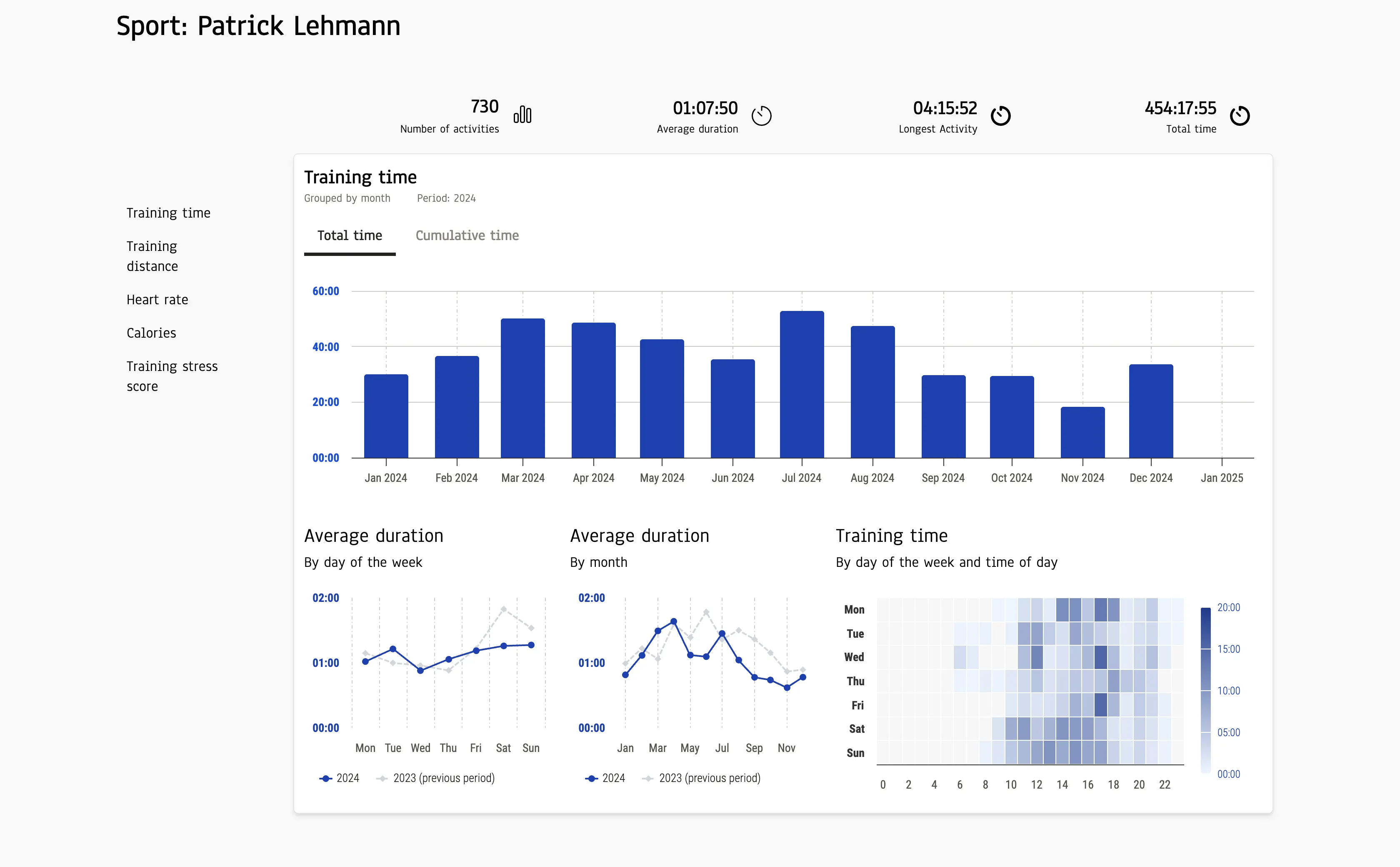Click the timer icon next to Total time

pyautogui.click(x=1240, y=116)
